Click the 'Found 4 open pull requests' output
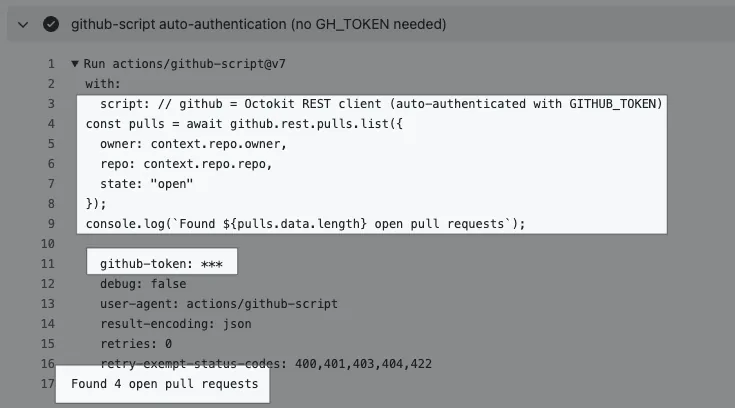This screenshot has height=408, width=735. [164, 383]
